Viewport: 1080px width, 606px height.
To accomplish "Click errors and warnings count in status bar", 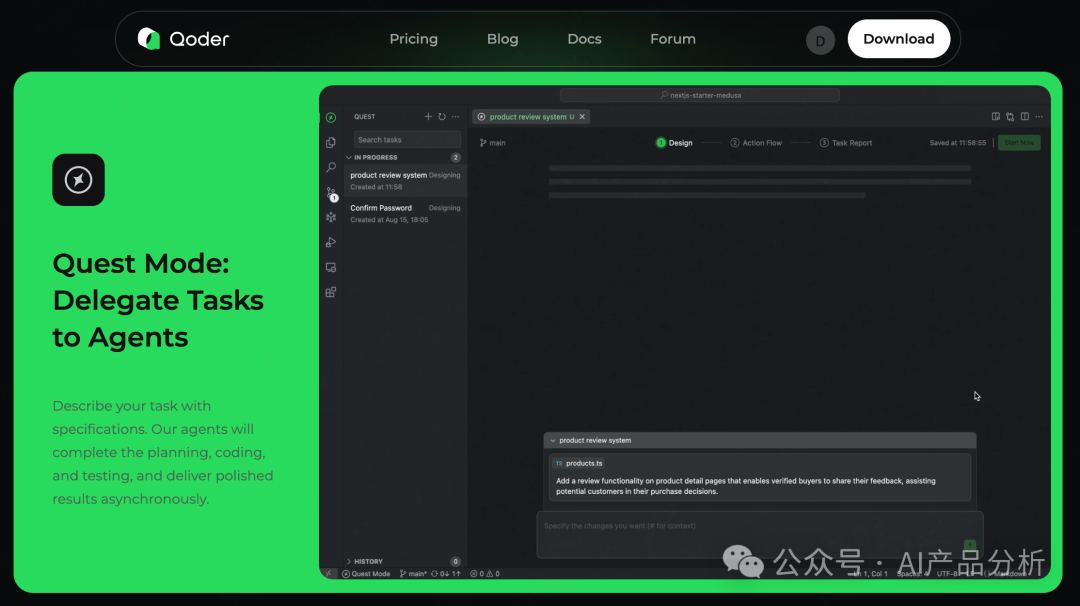I will coord(485,574).
